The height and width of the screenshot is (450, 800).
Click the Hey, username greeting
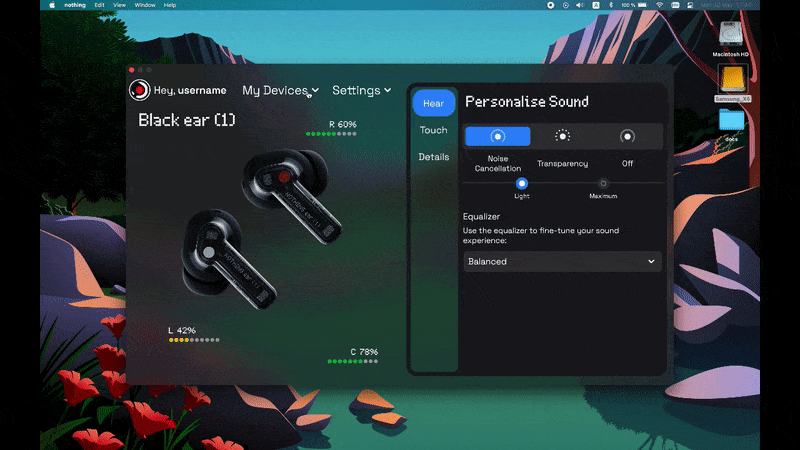click(x=190, y=90)
